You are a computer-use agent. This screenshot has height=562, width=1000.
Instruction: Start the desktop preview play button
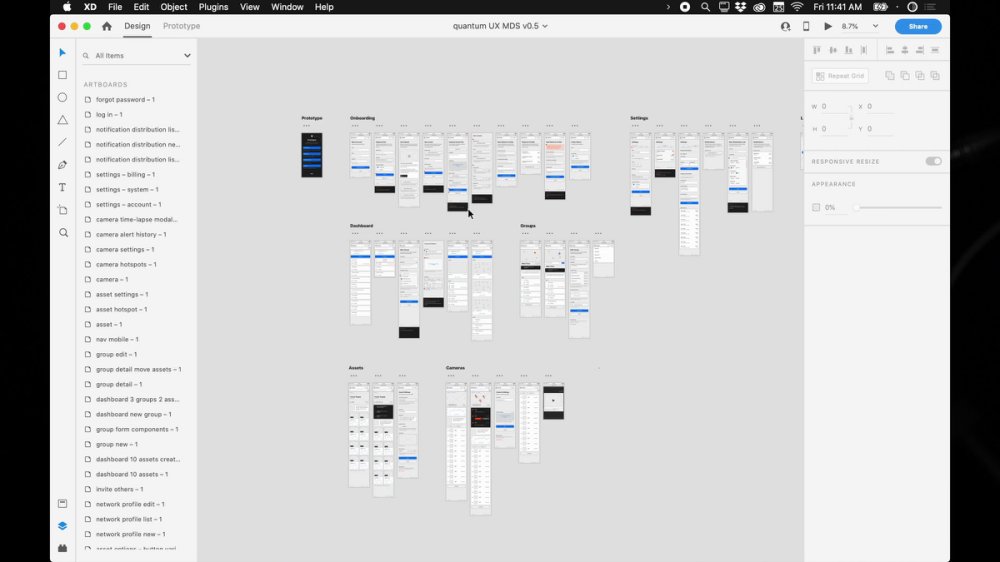coord(828,26)
